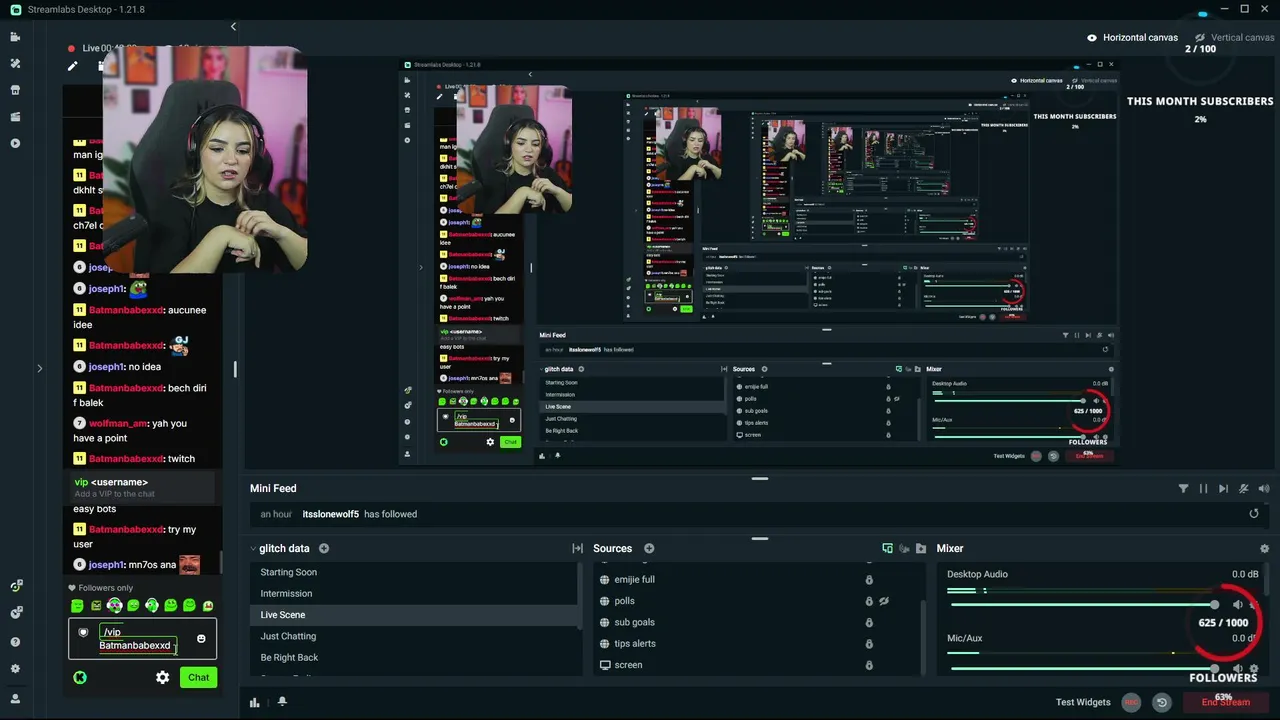Toggle Horizontal canvas visibility
This screenshot has width=1280, height=720.
(x=1092, y=38)
